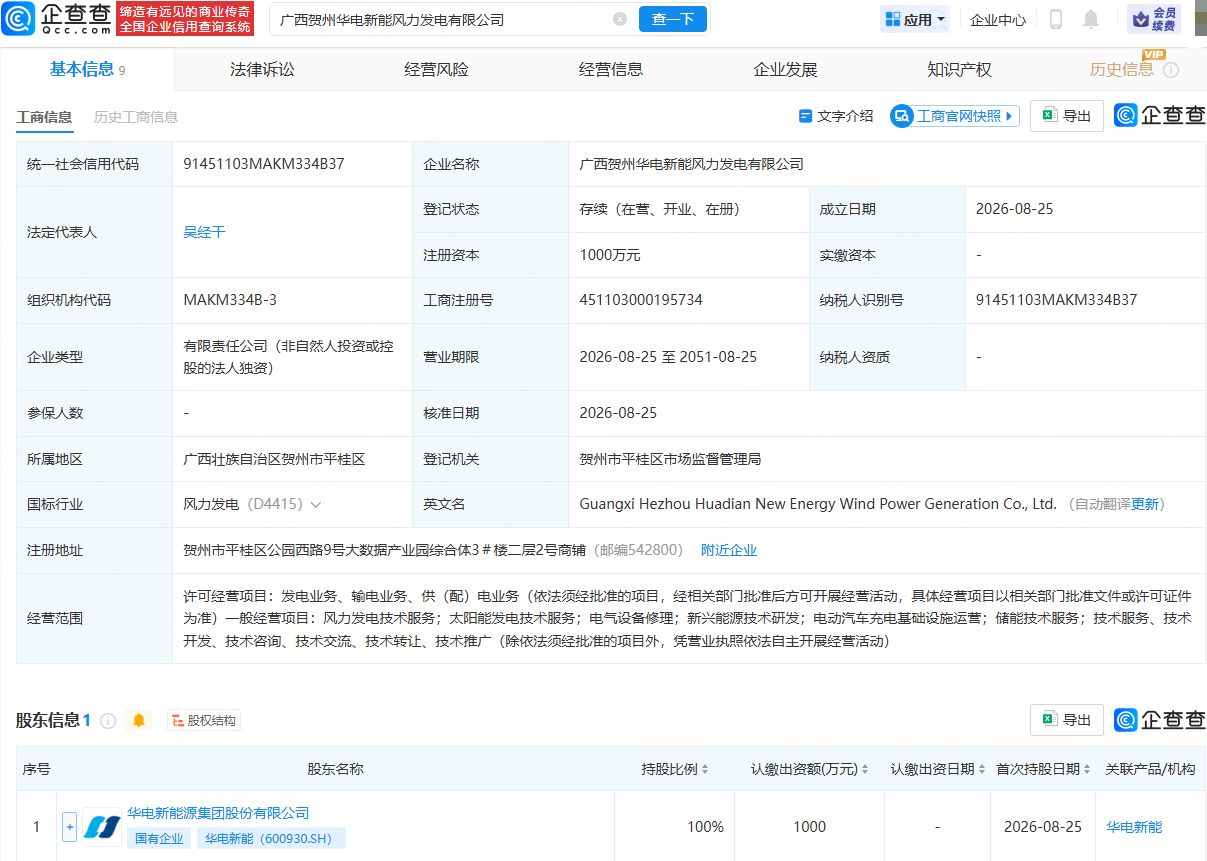1207x861 pixels.
Task: Switch to the 经营风险 tab
Action: [436, 69]
